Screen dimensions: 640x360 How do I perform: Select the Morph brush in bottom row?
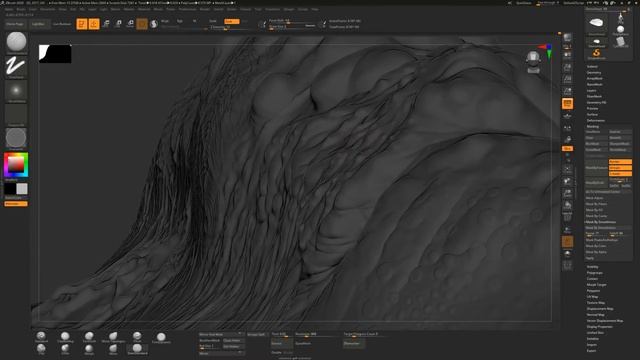click(89, 349)
